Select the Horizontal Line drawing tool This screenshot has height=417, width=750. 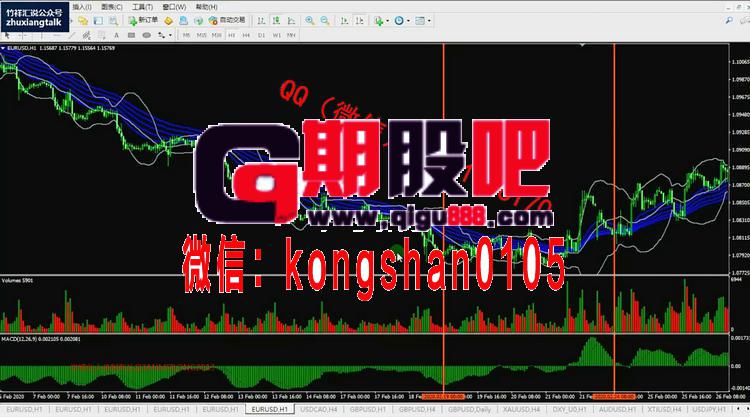pyautogui.click(x=56, y=35)
